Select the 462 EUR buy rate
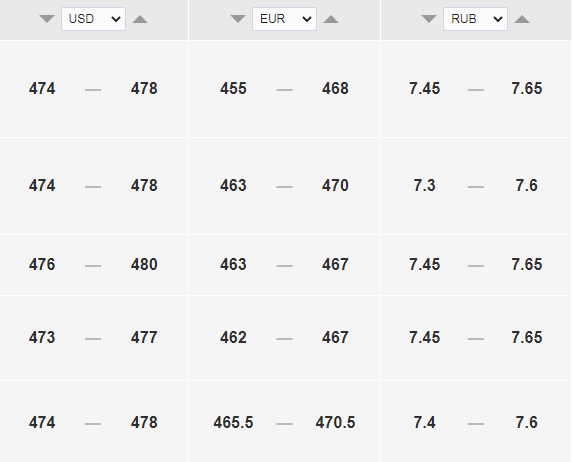Image resolution: width=572 pixels, height=462 pixels. [233, 338]
